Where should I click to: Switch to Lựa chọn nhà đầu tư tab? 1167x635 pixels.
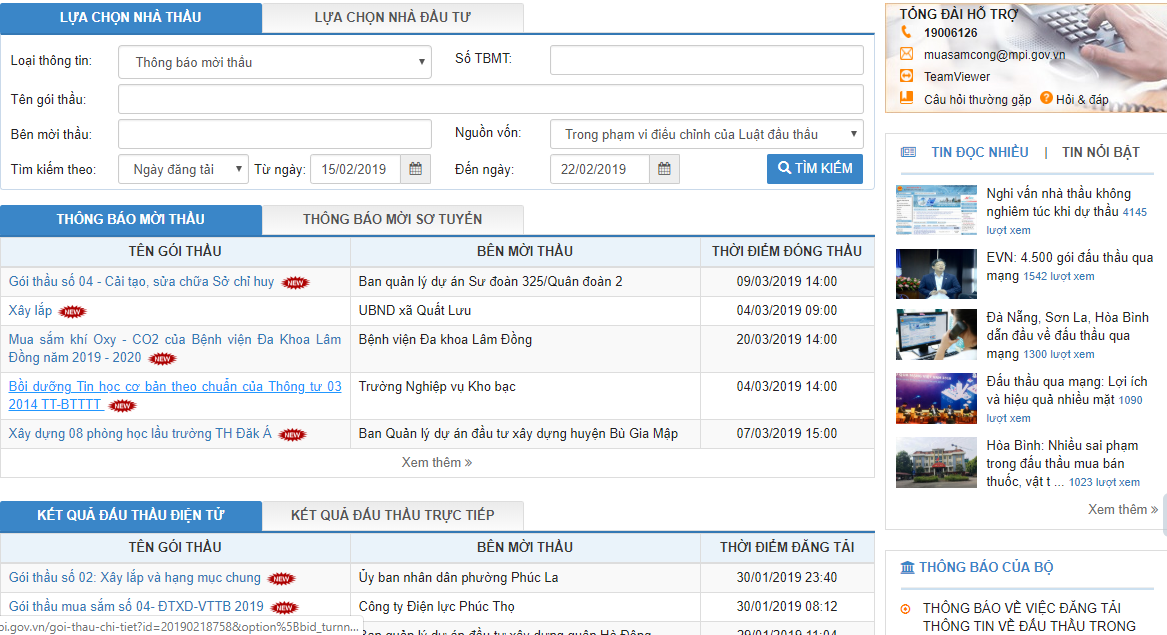392,18
